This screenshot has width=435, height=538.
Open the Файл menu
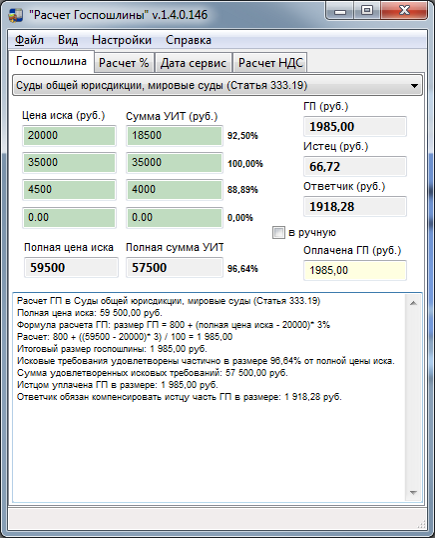point(29,40)
